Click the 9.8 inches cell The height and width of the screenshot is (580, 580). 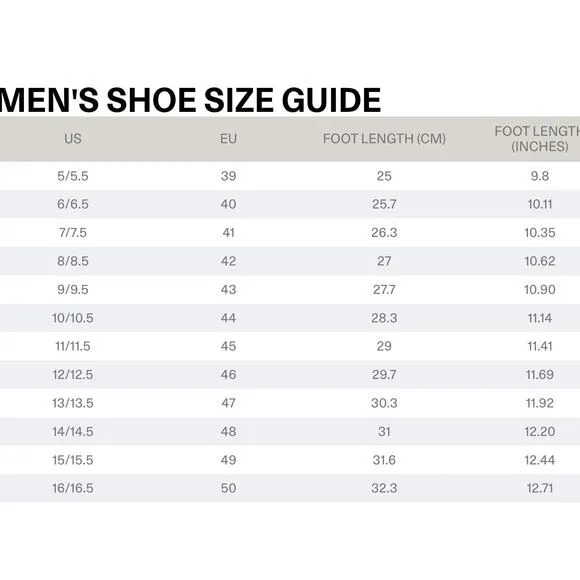540,176
